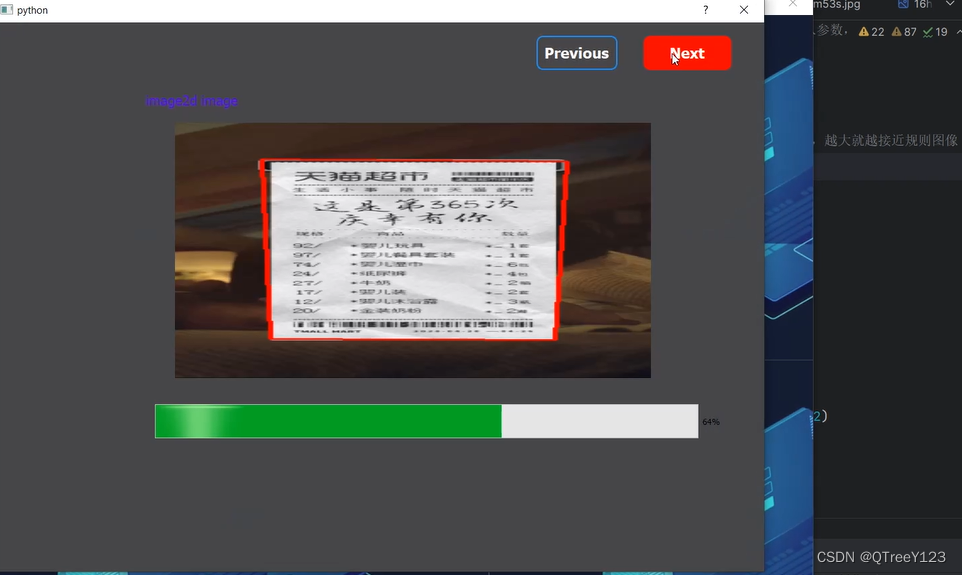Expand the IDE tabs chevron dropdown

950,4
